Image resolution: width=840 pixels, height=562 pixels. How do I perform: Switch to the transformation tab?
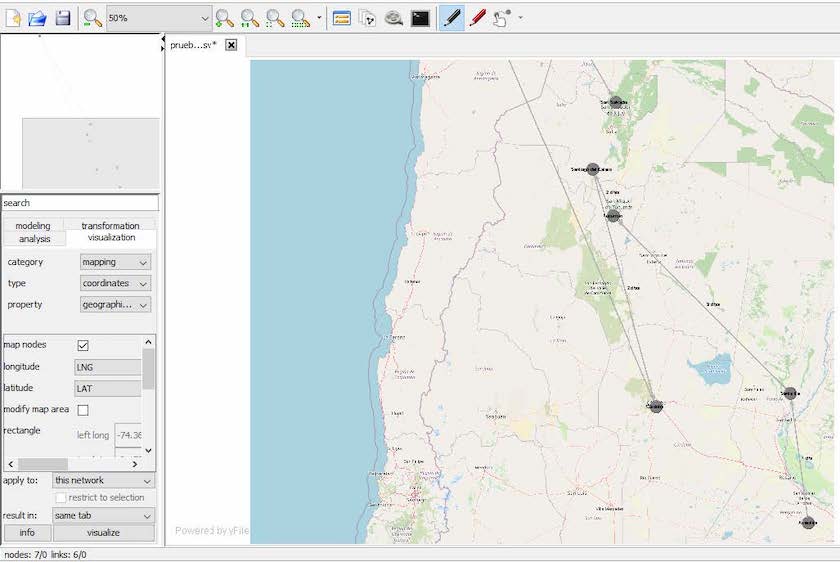(110, 226)
